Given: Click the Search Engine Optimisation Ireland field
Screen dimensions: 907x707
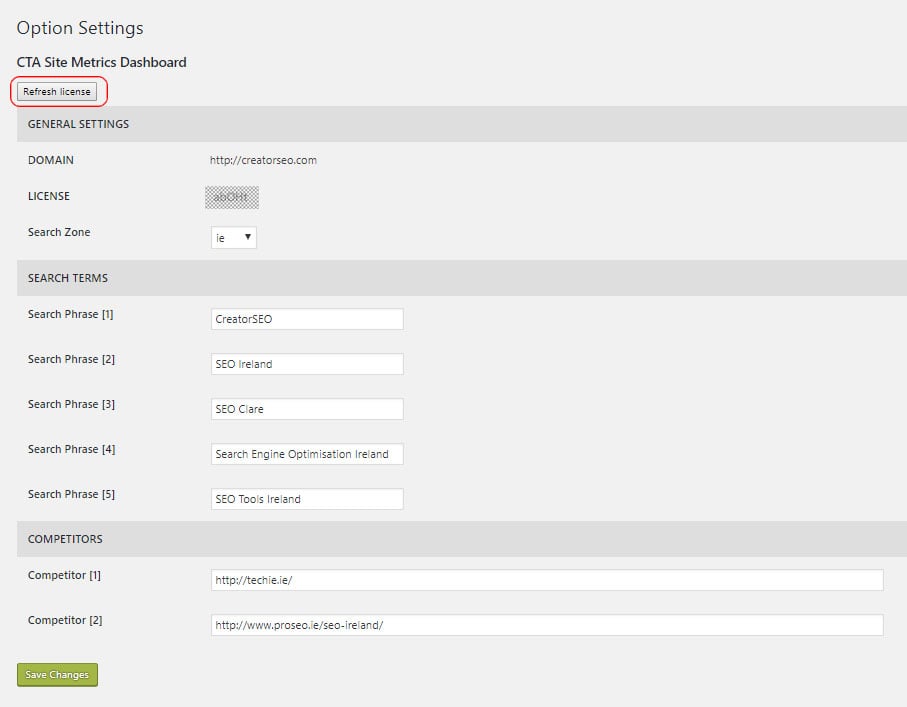Looking at the screenshot, I should (306, 453).
